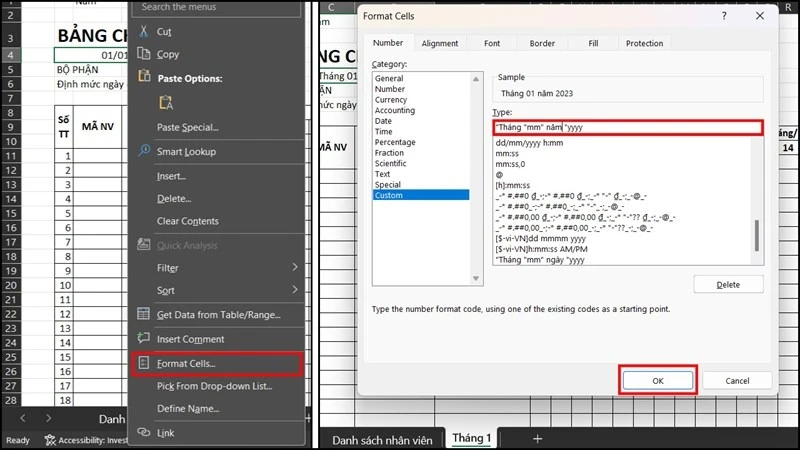The height and width of the screenshot is (450, 800).
Task: Click the Smart Lookup magnifier icon
Action: point(144,151)
